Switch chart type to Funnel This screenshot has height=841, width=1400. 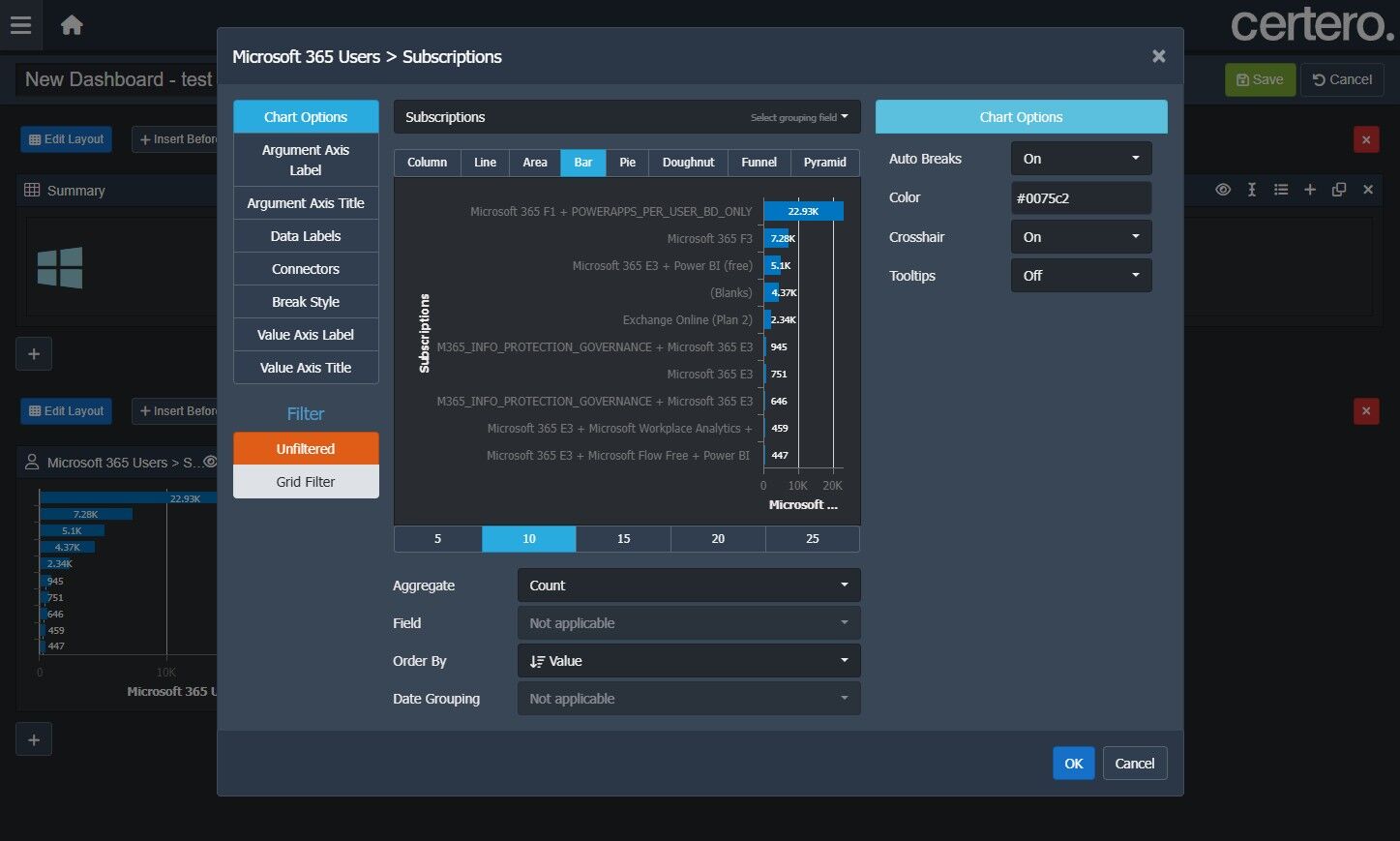[760, 163]
